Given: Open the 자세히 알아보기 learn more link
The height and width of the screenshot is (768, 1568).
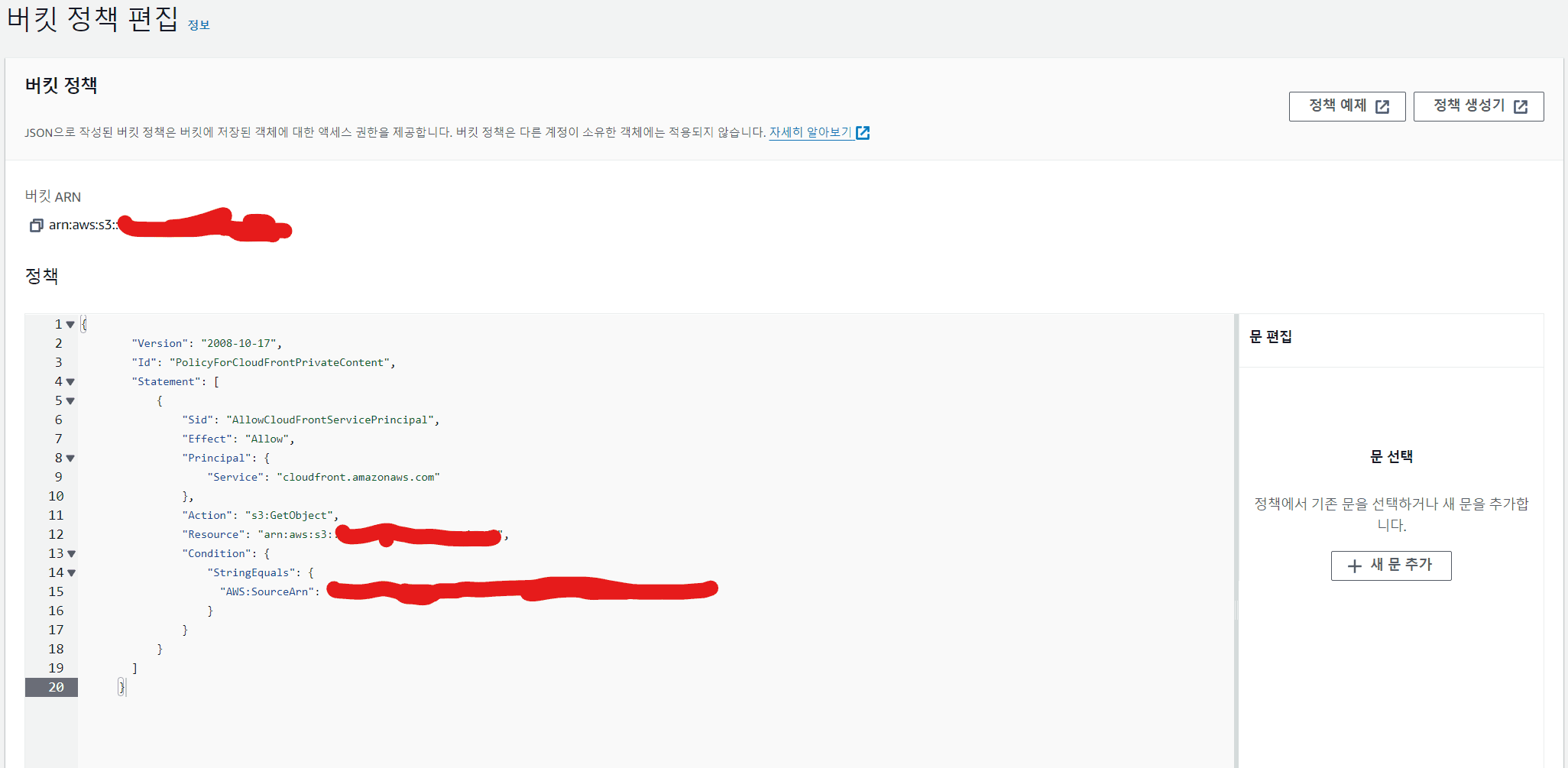Looking at the screenshot, I should point(810,132).
